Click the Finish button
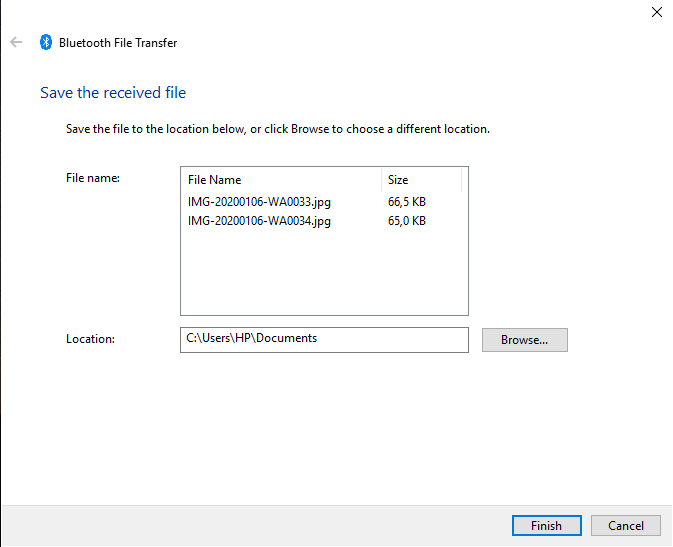Viewport: 673px width, 547px height. coord(546,526)
